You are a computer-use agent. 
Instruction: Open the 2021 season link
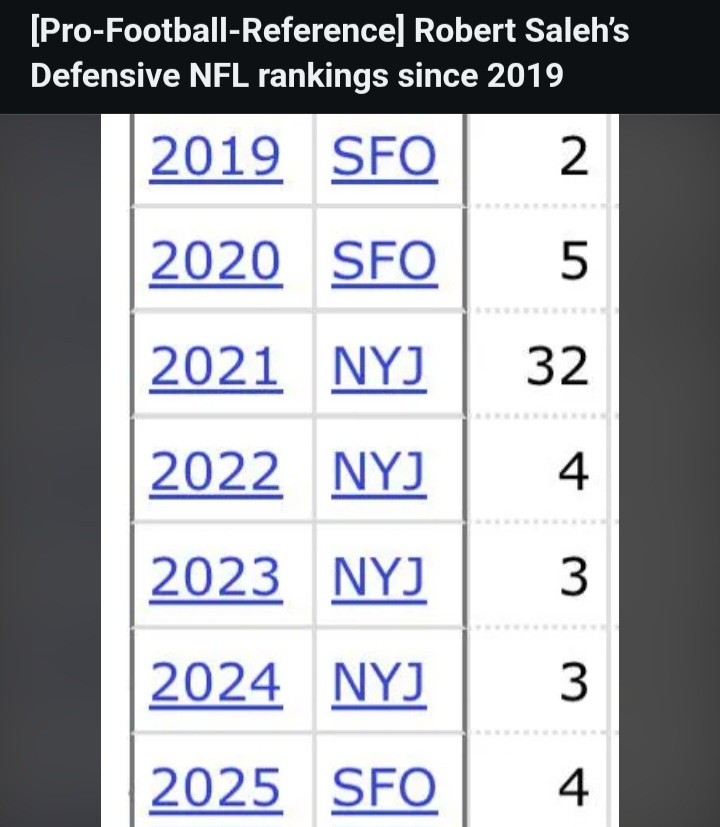216,366
